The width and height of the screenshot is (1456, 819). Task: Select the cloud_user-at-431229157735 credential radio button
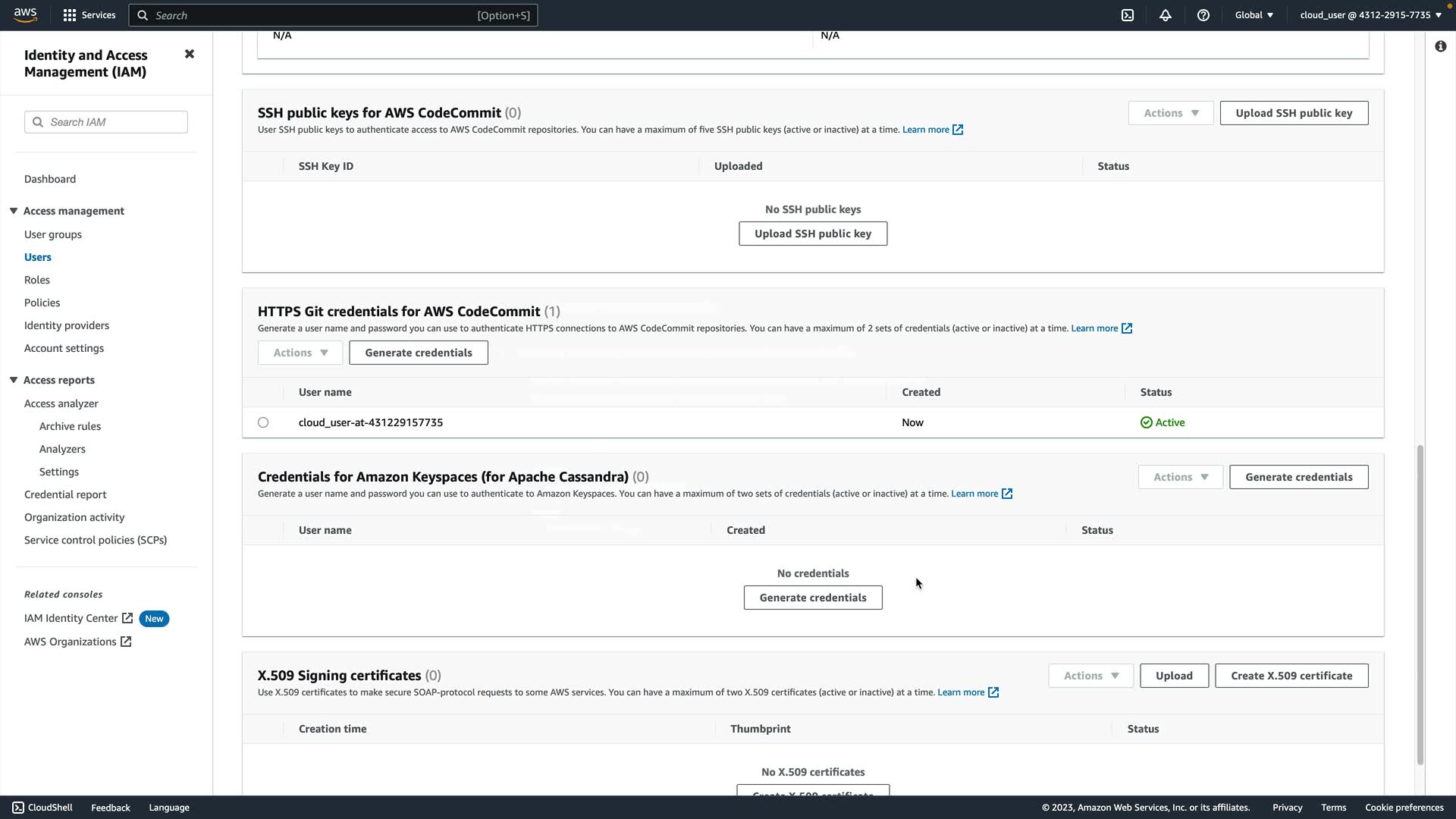(263, 422)
